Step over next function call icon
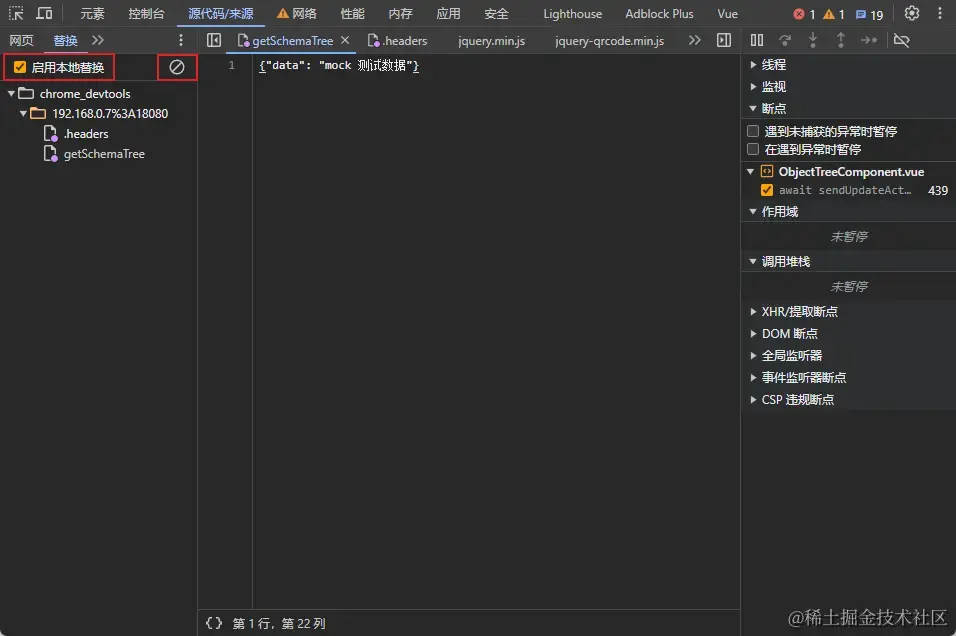The image size is (956, 636). tap(785, 40)
